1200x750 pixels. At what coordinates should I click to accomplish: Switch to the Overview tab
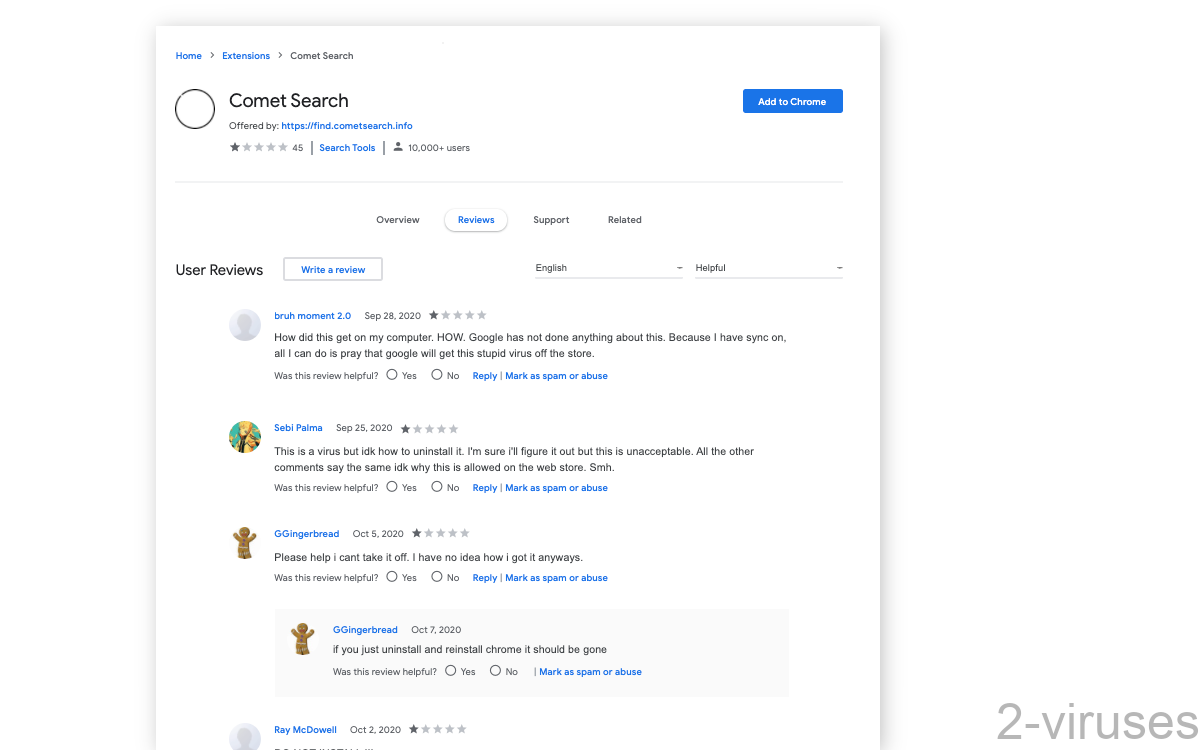point(397,220)
